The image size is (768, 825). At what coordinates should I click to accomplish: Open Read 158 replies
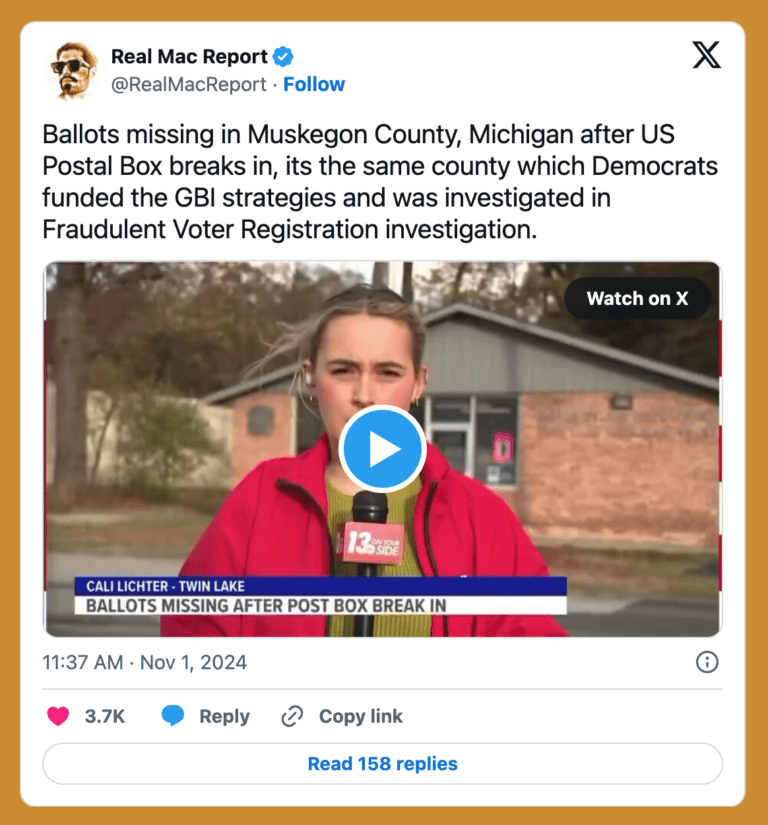pyautogui.click(x=382, y=763)
